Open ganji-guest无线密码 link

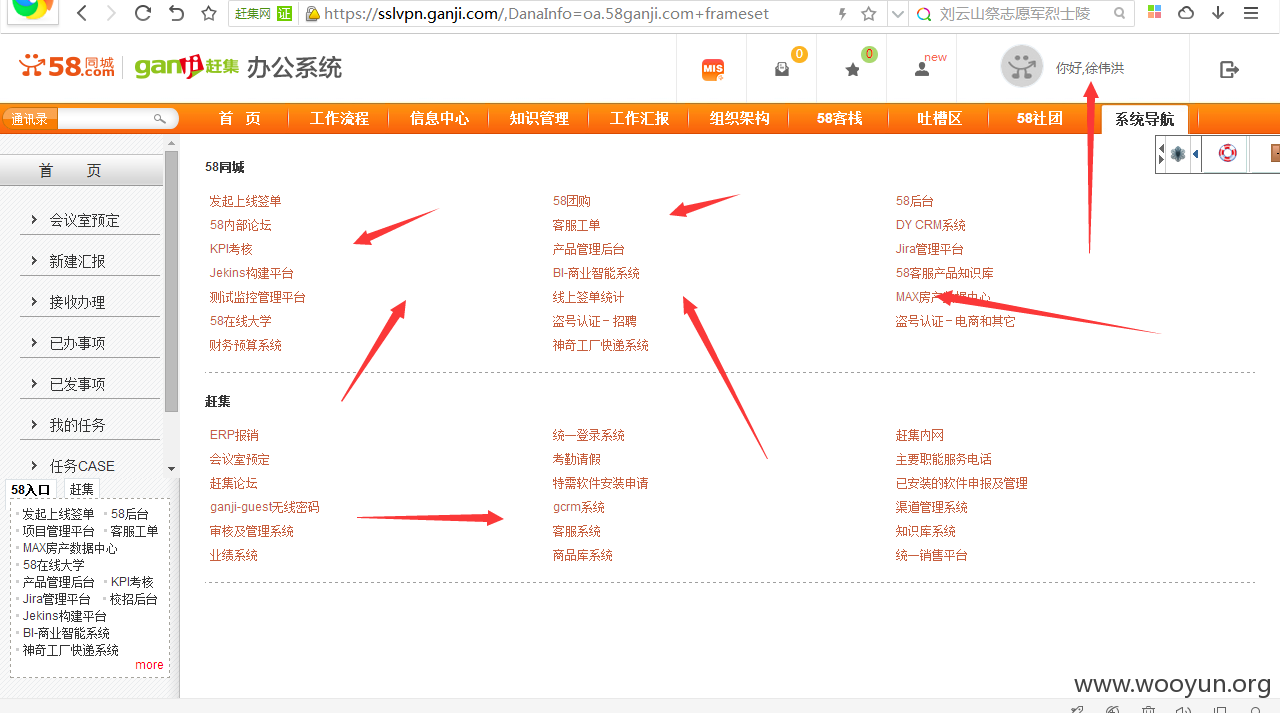coord(264,507)
